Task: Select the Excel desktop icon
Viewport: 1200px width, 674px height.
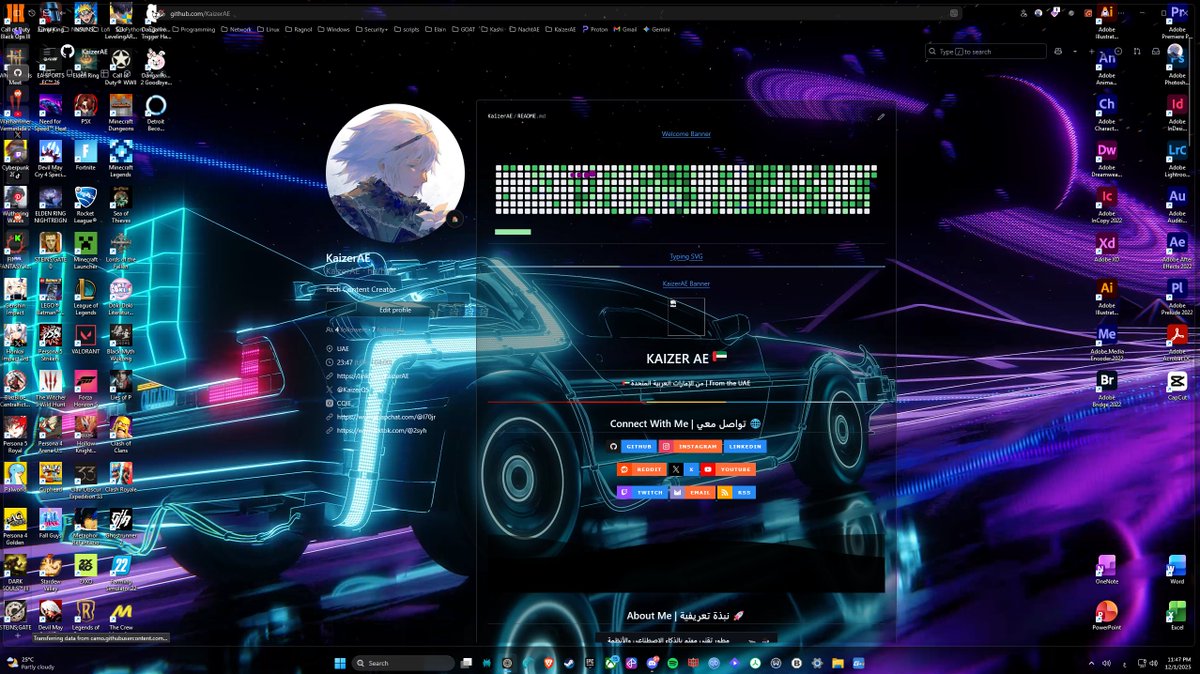Action: pos(1177,615)
